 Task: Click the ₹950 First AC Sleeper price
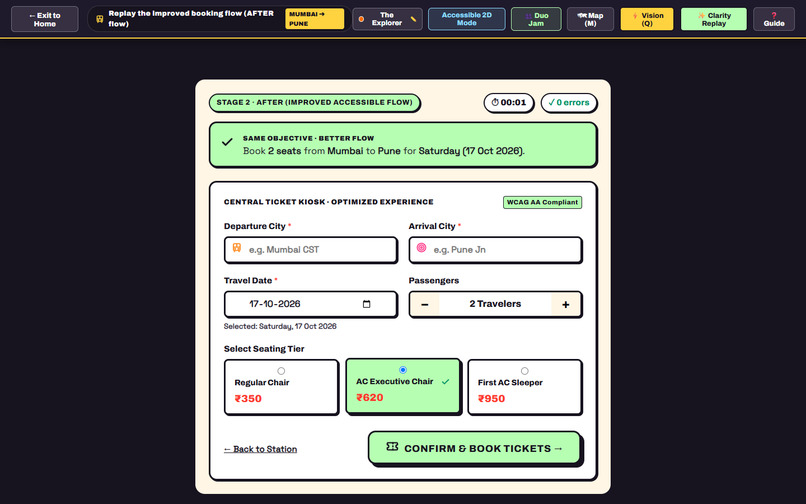tap(491, 399)
